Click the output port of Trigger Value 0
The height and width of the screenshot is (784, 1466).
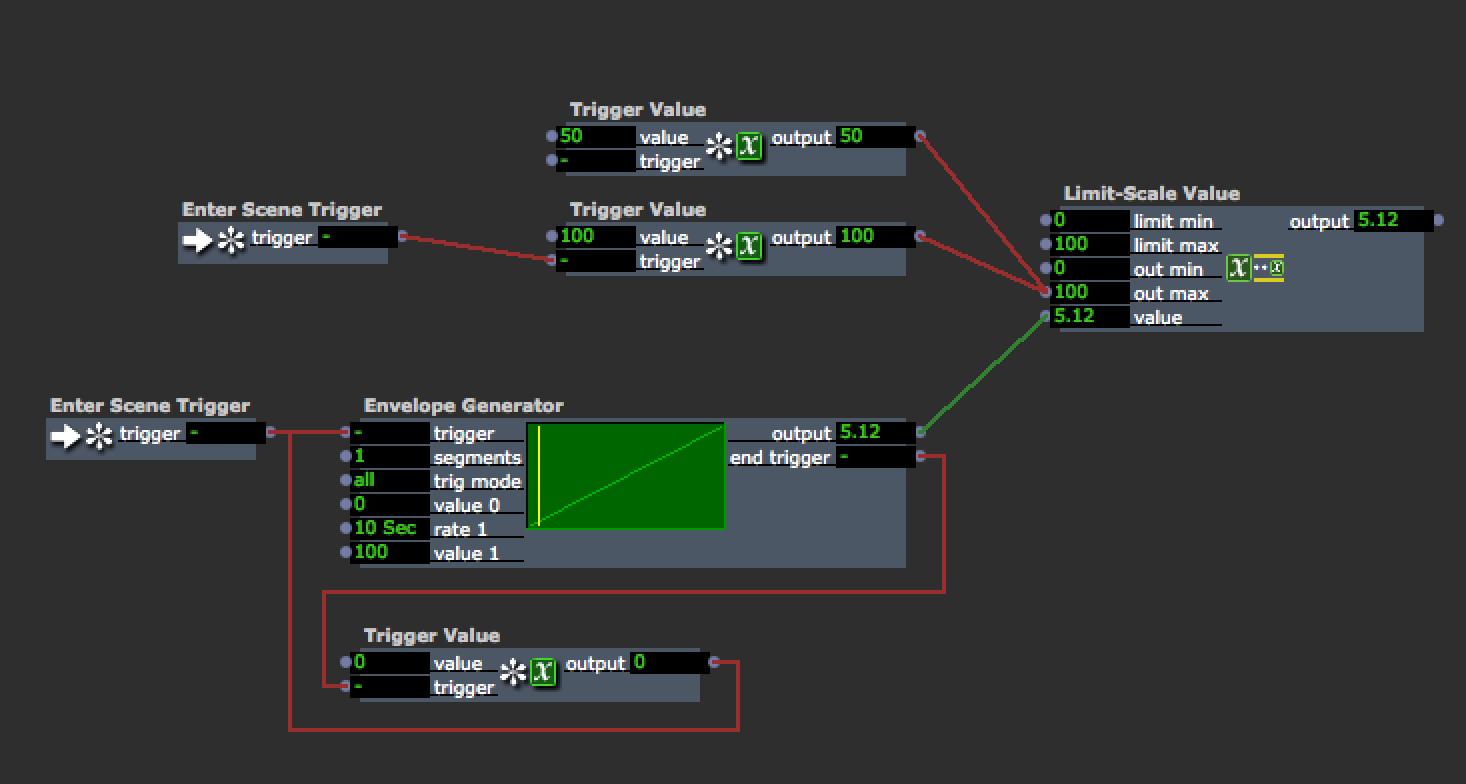(x=714, y=662)
